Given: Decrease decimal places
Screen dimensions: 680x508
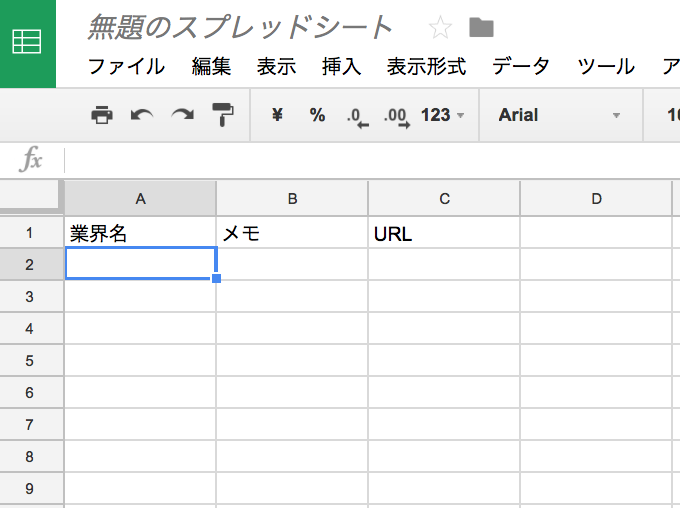Looking at the screenshot, I should coord(357,116).
